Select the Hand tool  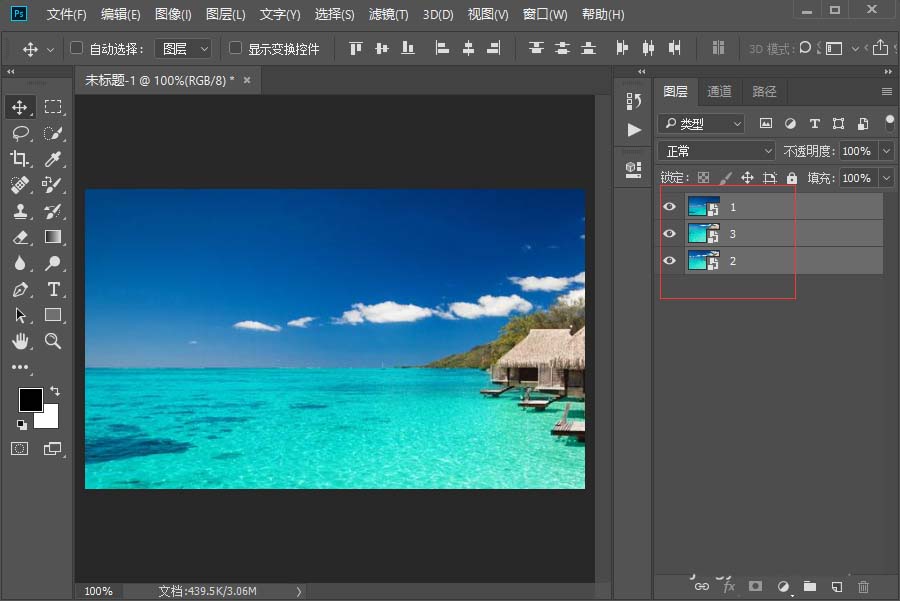click(x=20, y=341)
